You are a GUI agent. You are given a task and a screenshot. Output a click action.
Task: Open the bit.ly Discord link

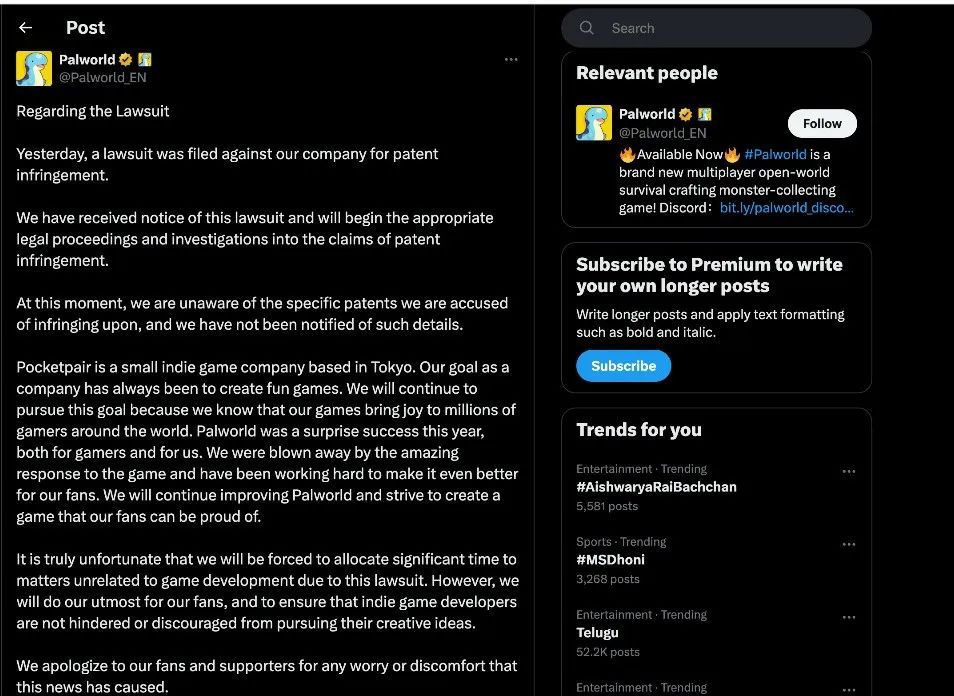pos(786,208)
